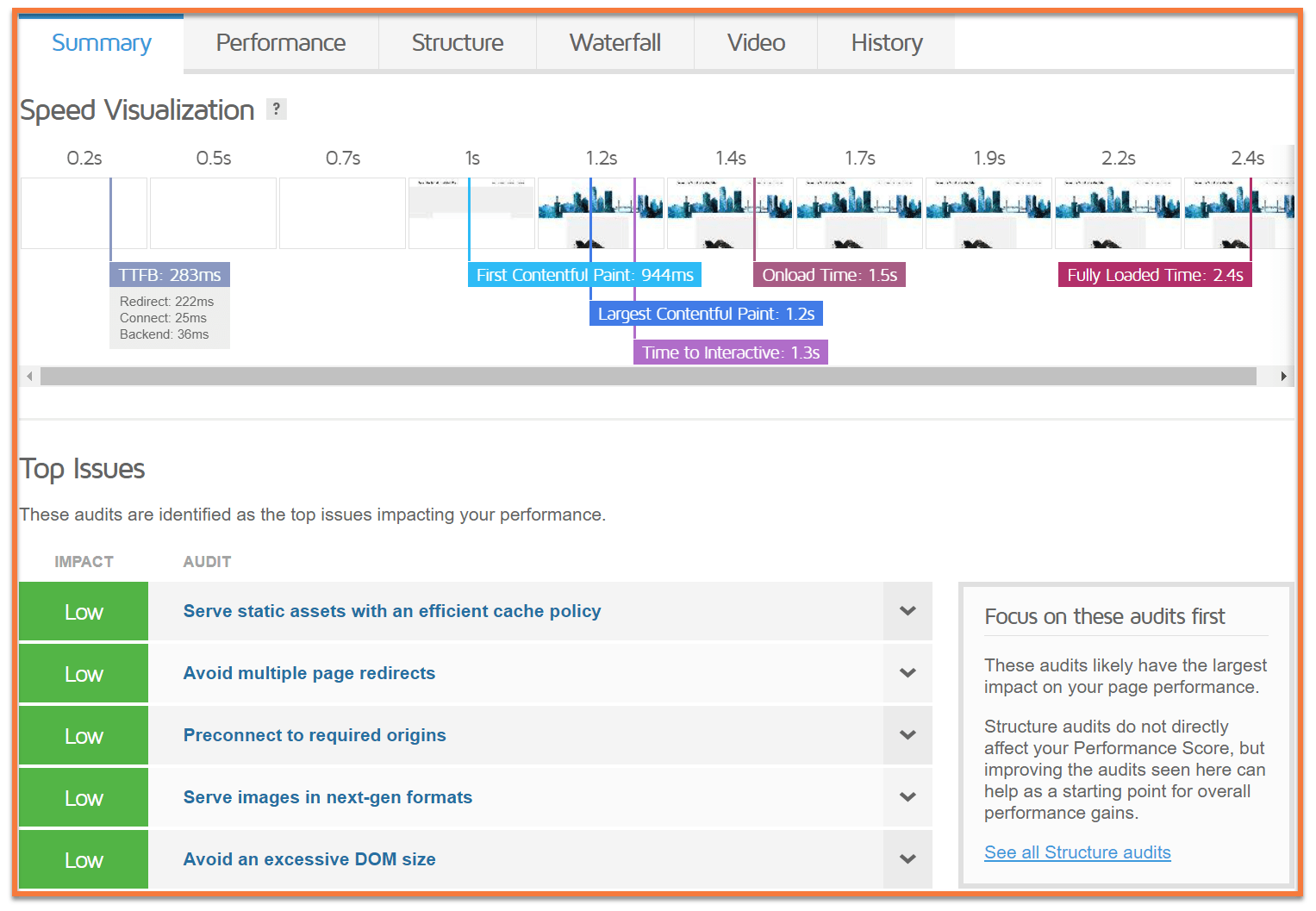
Task: Expand the Avoid multiple page redirects chevron
Action: coord(907,673)
